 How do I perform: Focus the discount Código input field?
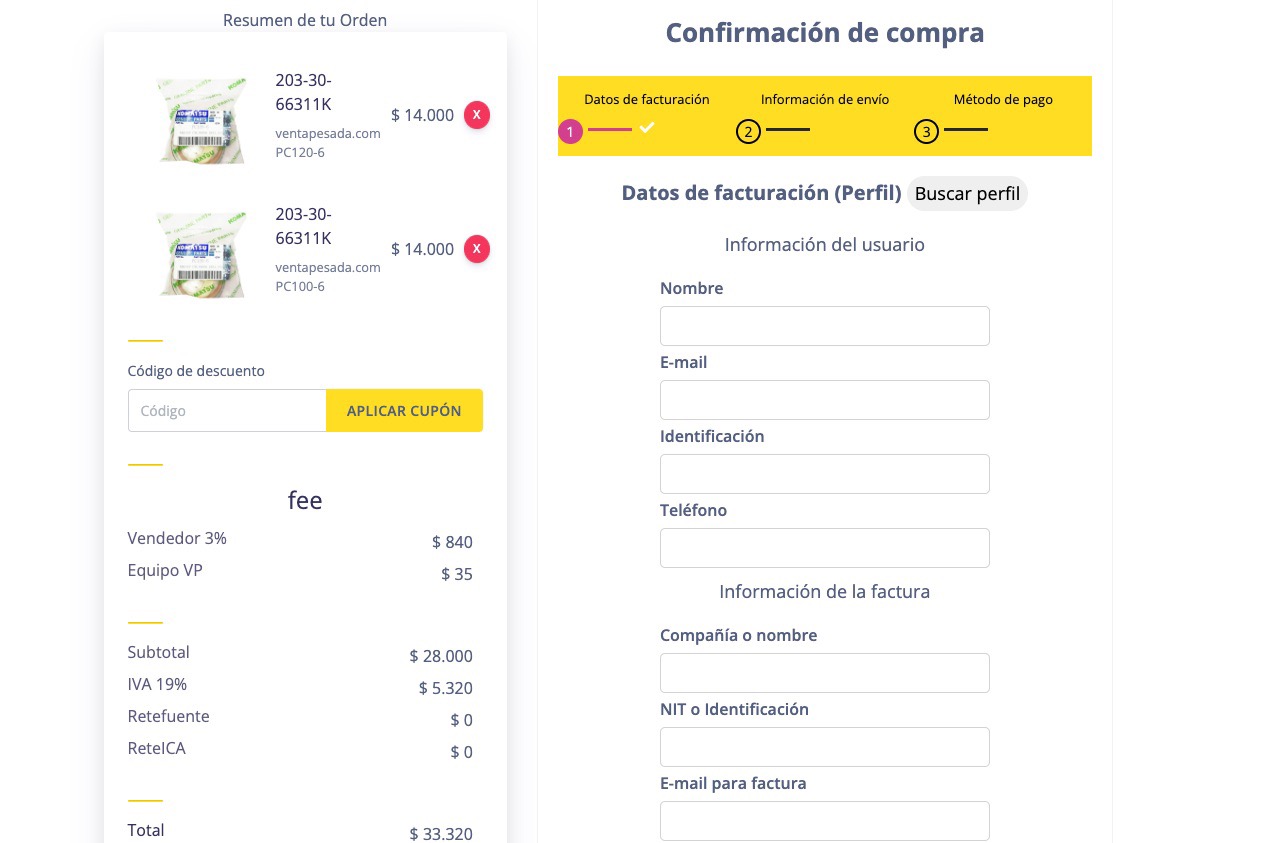pos(227,411)
